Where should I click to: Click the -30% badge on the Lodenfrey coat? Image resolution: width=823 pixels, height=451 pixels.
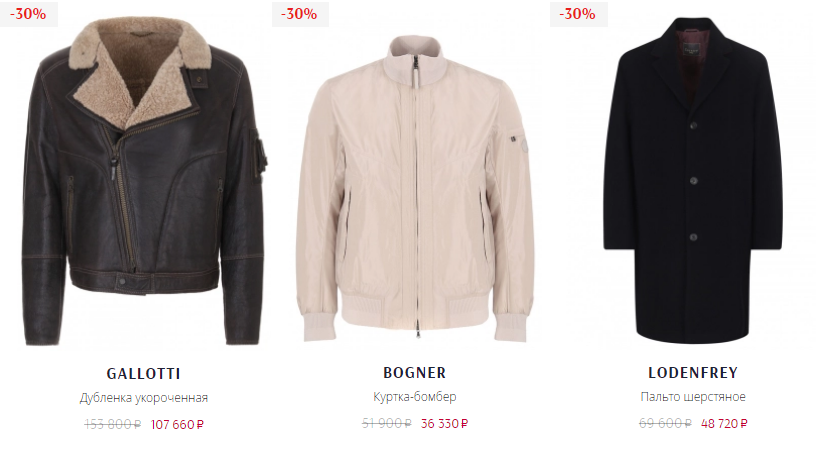(x=578, y=14)
